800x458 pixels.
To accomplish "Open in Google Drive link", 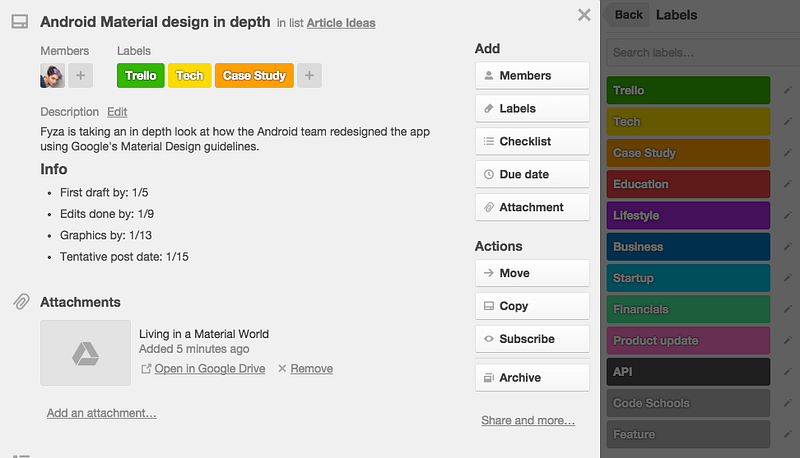I will 210,368.
